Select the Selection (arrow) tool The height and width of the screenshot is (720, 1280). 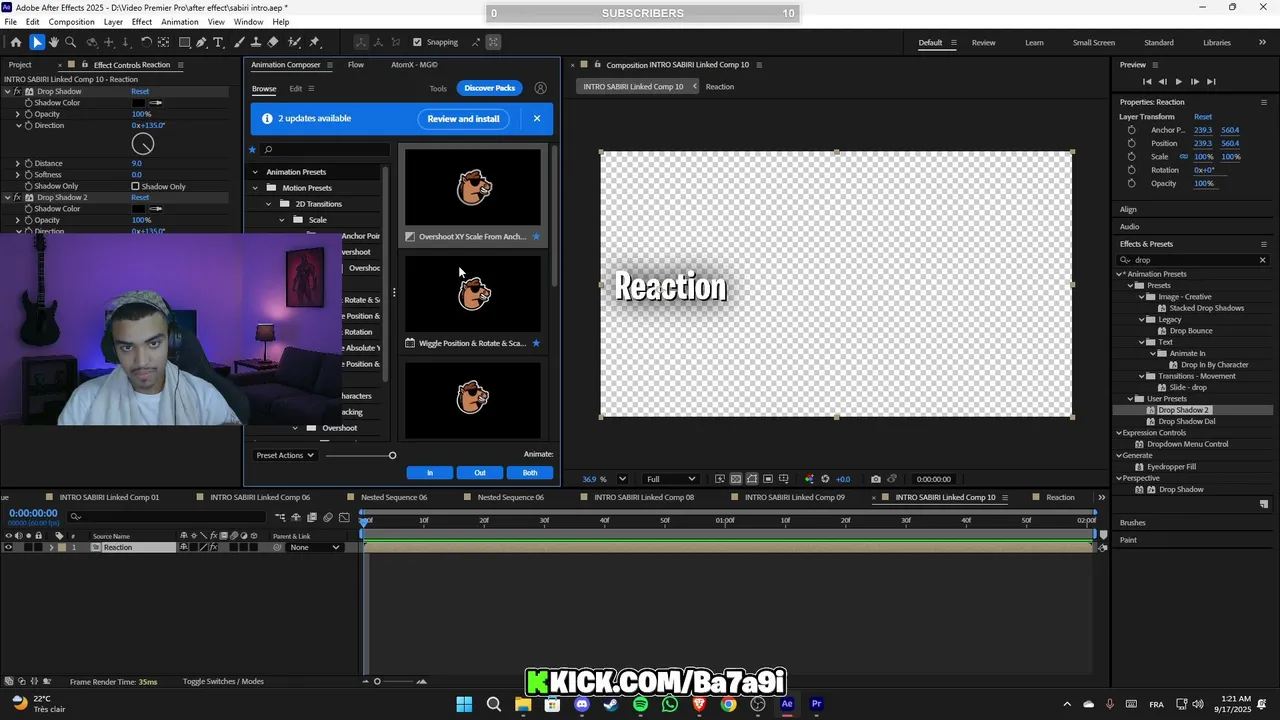[x=37, y=42]
